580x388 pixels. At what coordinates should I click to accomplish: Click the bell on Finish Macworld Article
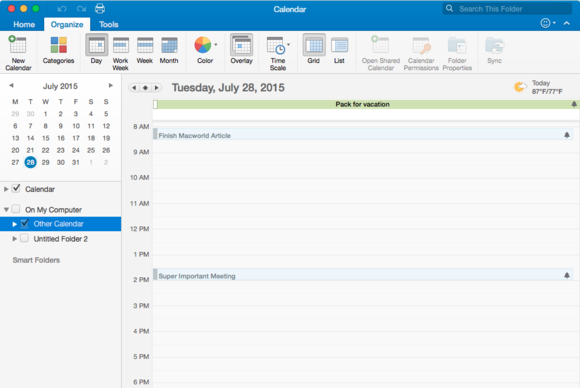567,135
